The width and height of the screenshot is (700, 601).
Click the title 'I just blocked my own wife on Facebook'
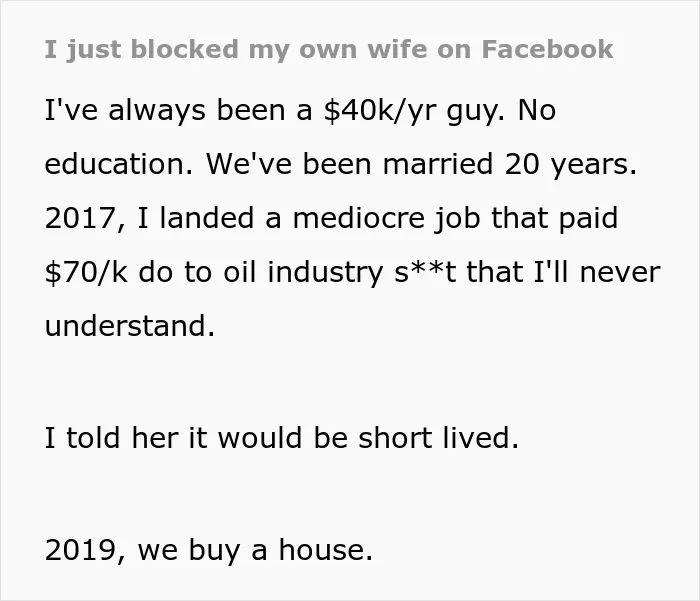(329, 50)
